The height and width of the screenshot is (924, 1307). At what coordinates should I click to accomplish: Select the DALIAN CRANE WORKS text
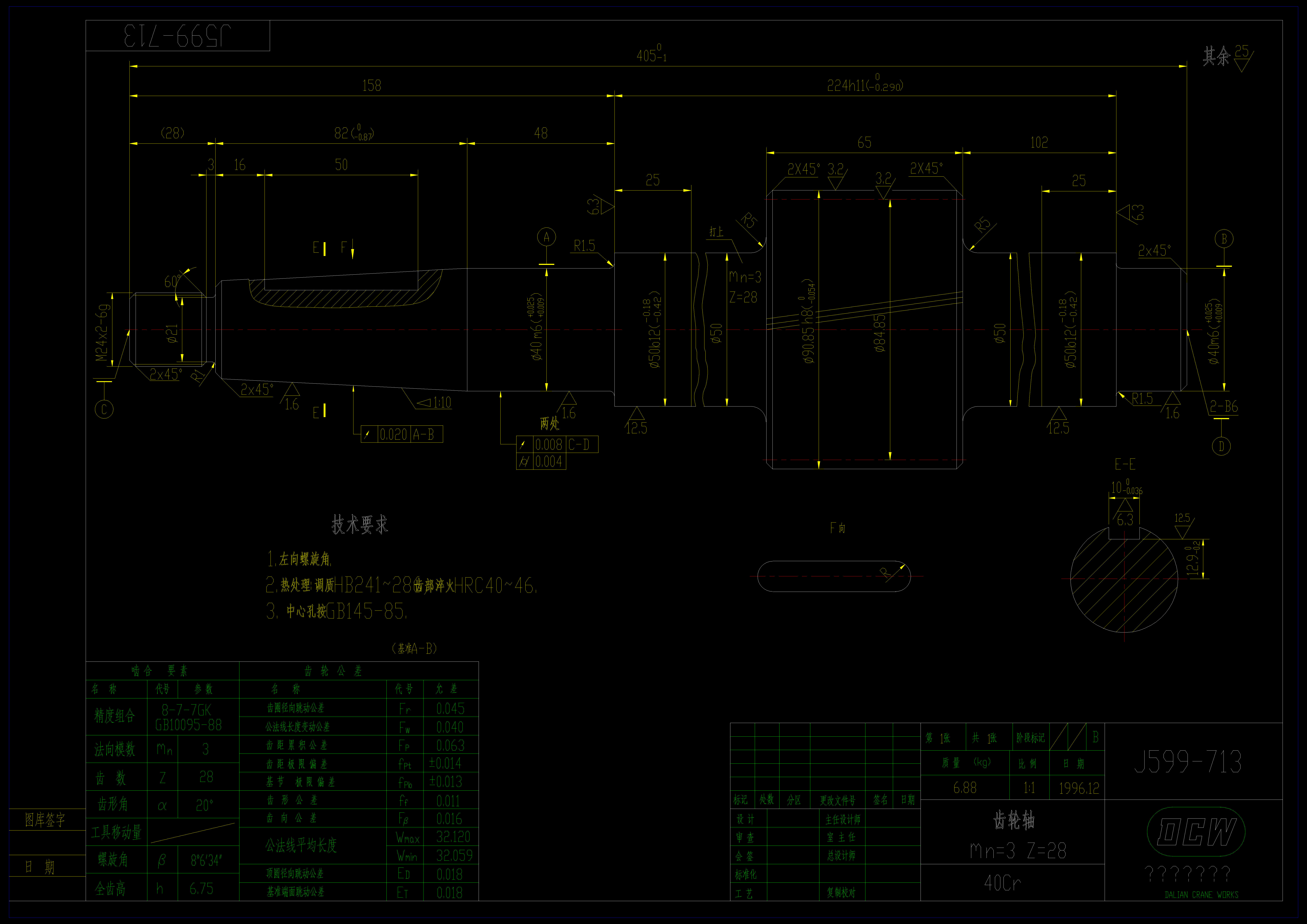(x=1202, y=895)
